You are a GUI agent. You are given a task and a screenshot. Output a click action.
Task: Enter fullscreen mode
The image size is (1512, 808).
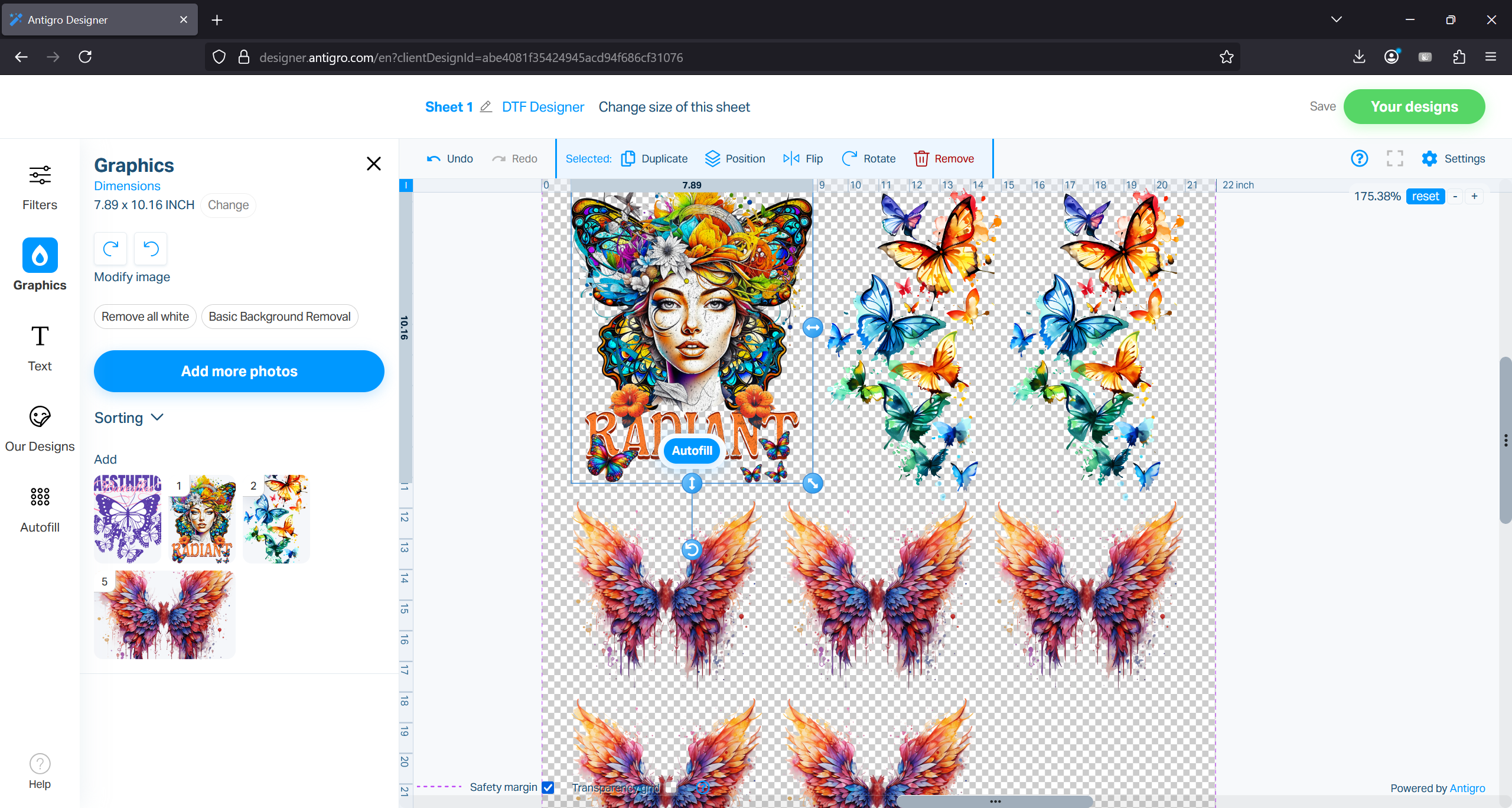1394,158
